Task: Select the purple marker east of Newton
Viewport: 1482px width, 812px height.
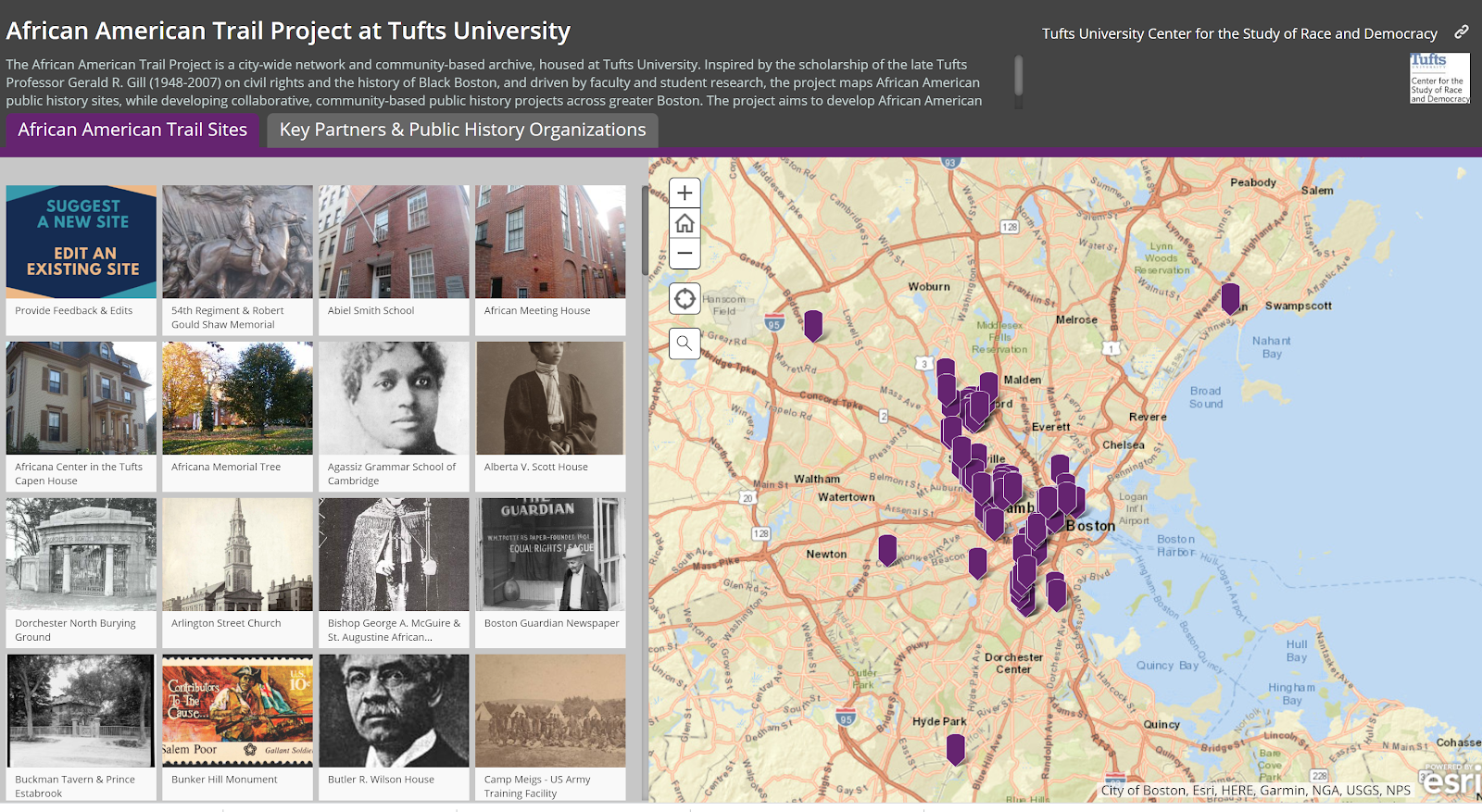Action: 887,550
